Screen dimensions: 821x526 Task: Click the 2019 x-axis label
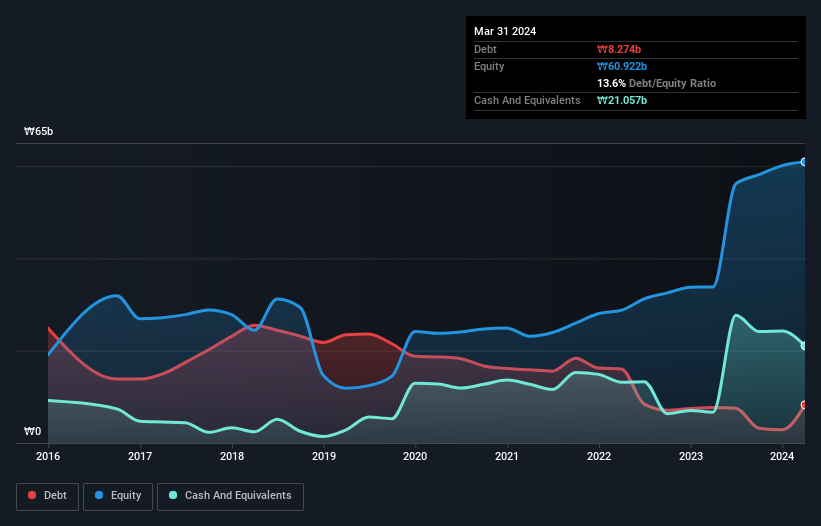click(x=324, y=456)
